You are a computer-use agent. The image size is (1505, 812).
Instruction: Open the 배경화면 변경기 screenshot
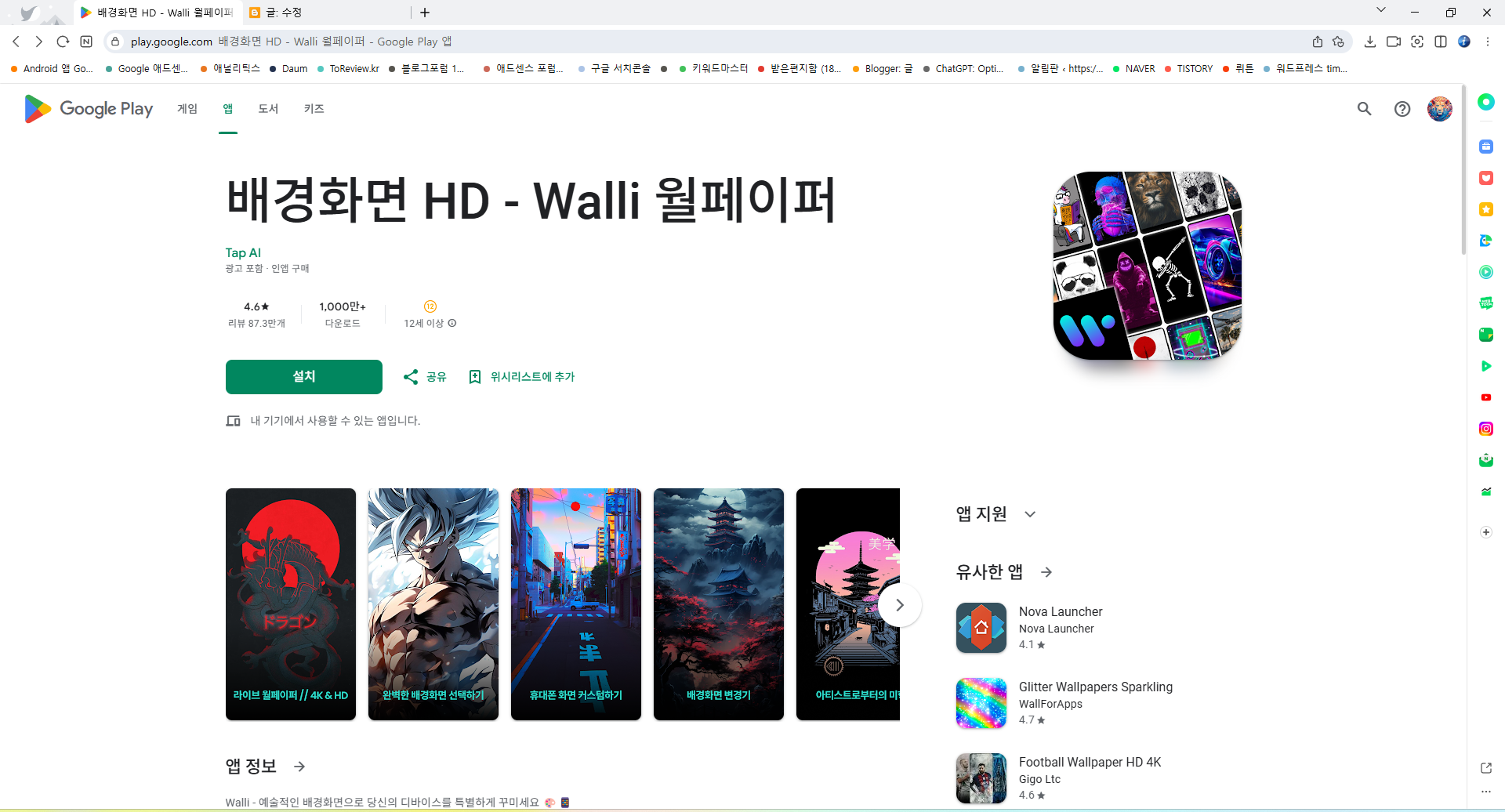coord(719,604)
